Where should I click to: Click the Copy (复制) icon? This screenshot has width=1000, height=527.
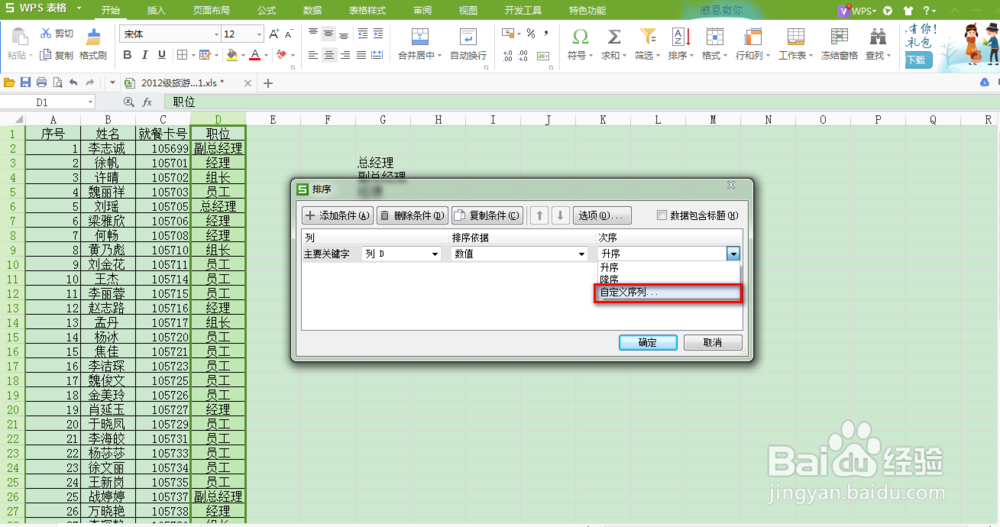(45, 55)
